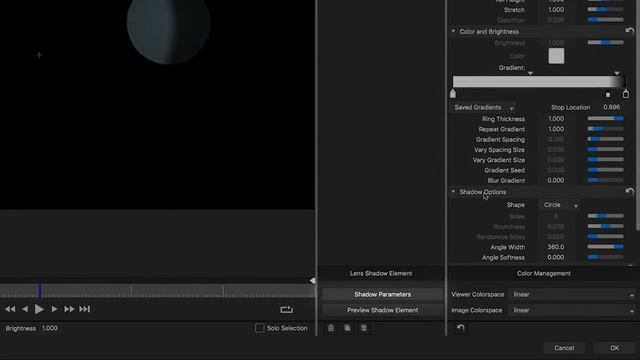Click the Cancel button

point(564,348)
